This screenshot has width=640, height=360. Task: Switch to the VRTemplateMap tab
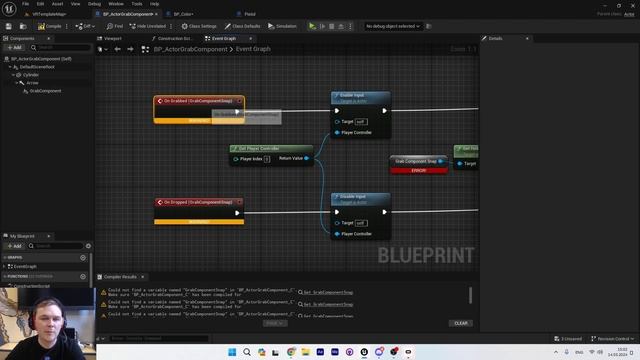coord(49,14)
